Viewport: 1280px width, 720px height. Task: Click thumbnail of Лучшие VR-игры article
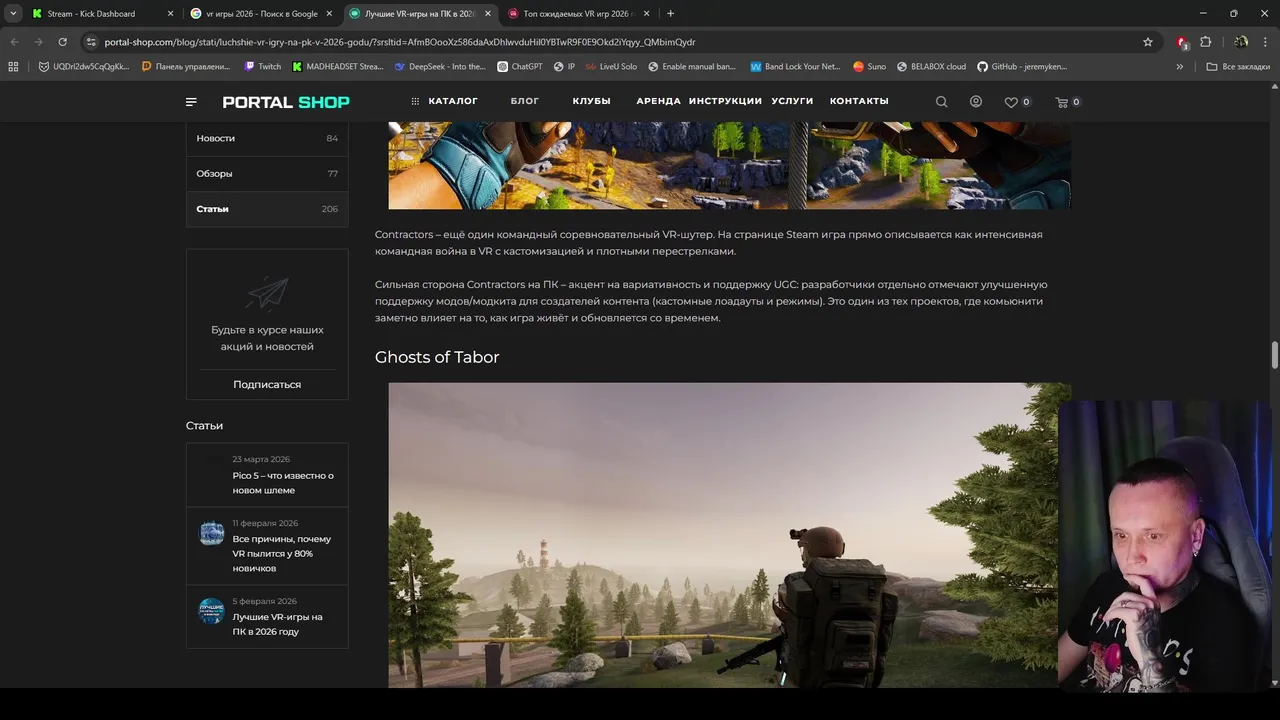(212, 611)
